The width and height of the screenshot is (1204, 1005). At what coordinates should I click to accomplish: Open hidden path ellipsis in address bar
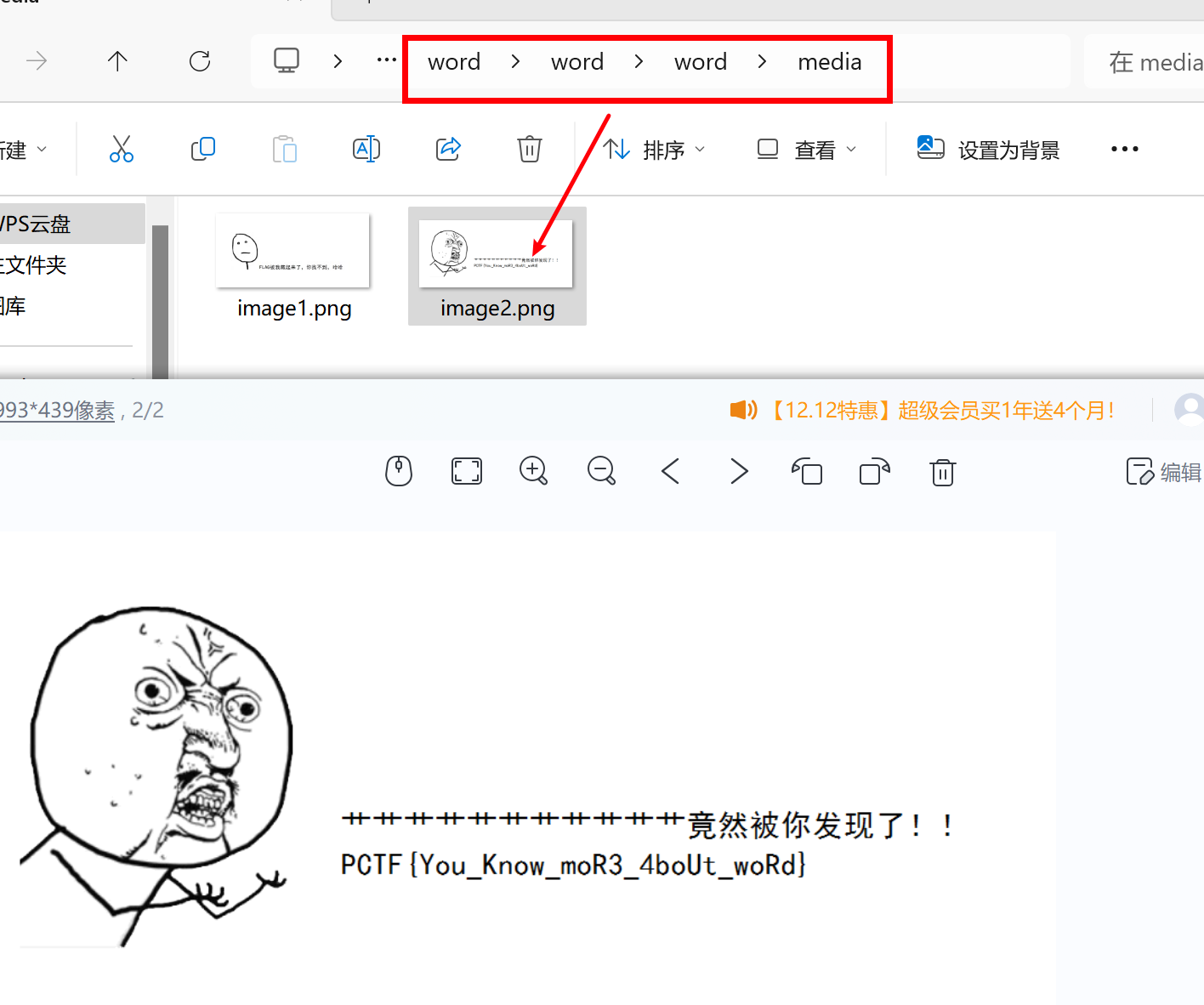(387, 60)
